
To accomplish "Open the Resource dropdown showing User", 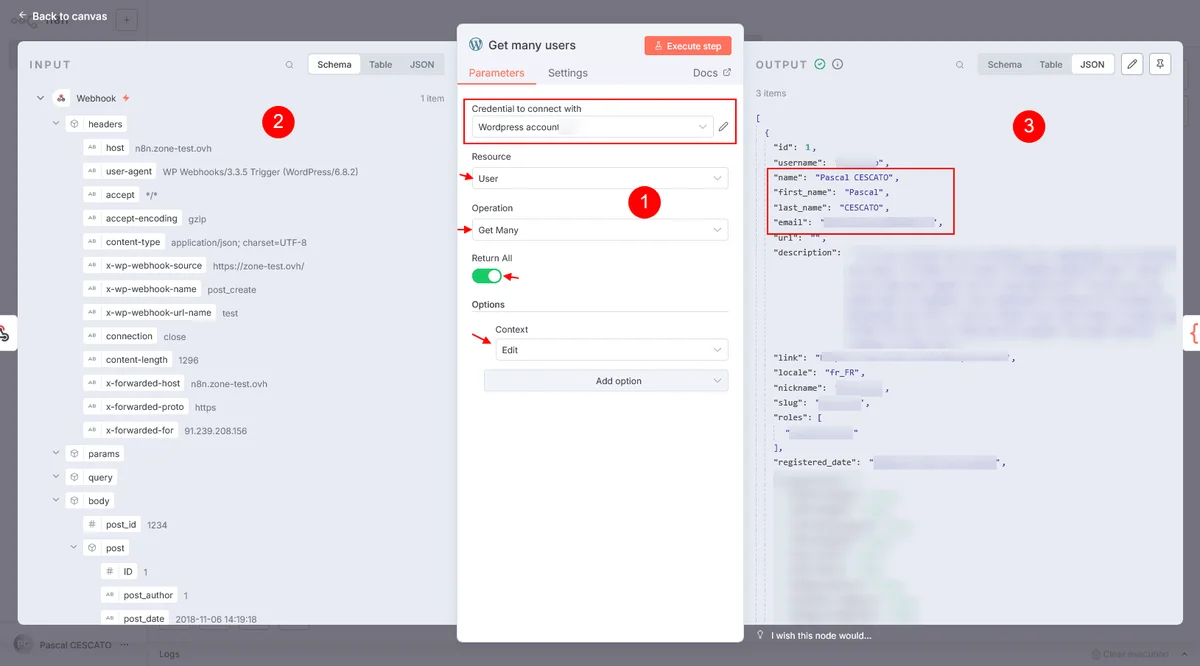I will click(599, 178).
